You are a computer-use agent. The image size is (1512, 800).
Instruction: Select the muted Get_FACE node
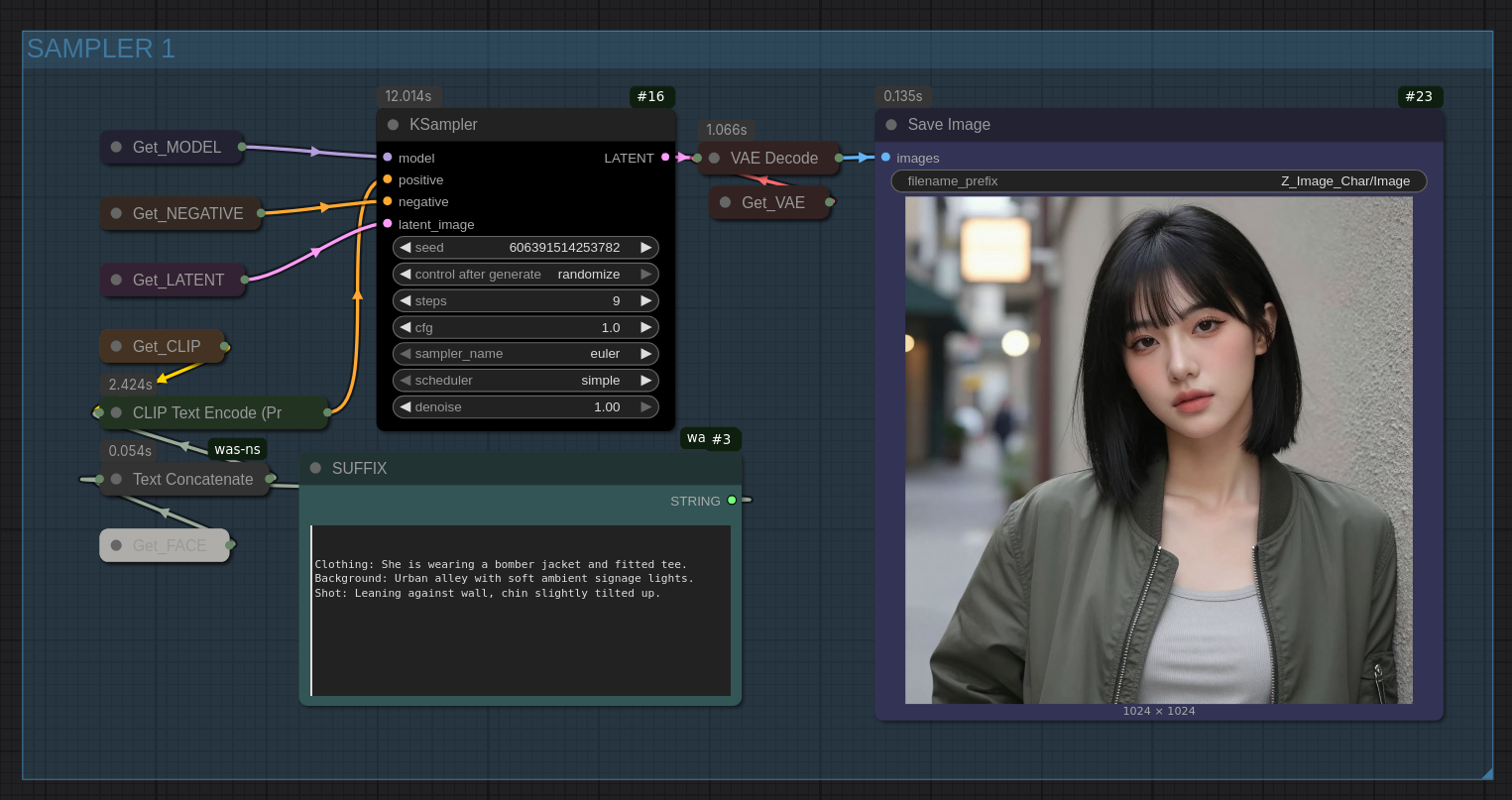click(x=169, y=545)
